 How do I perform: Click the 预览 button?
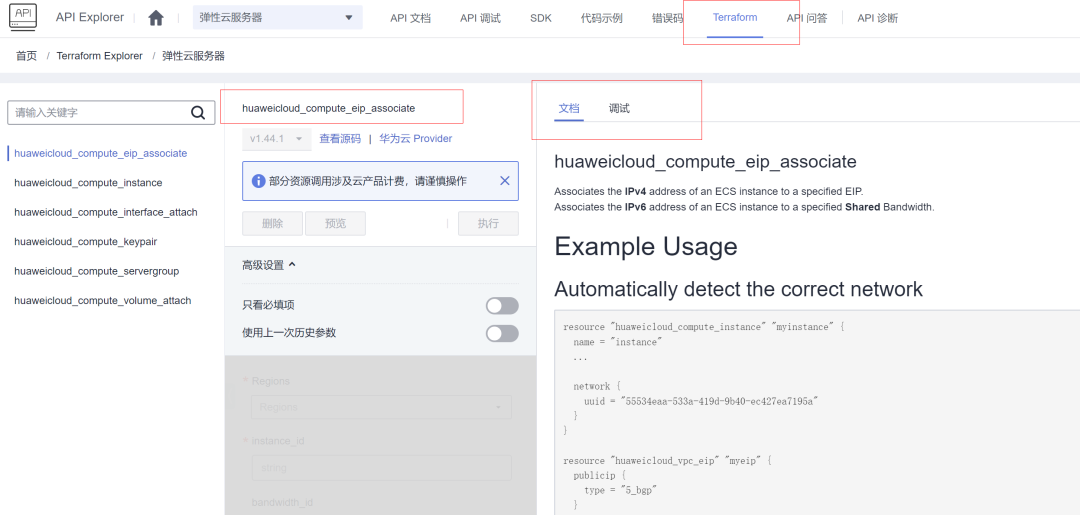335,224
